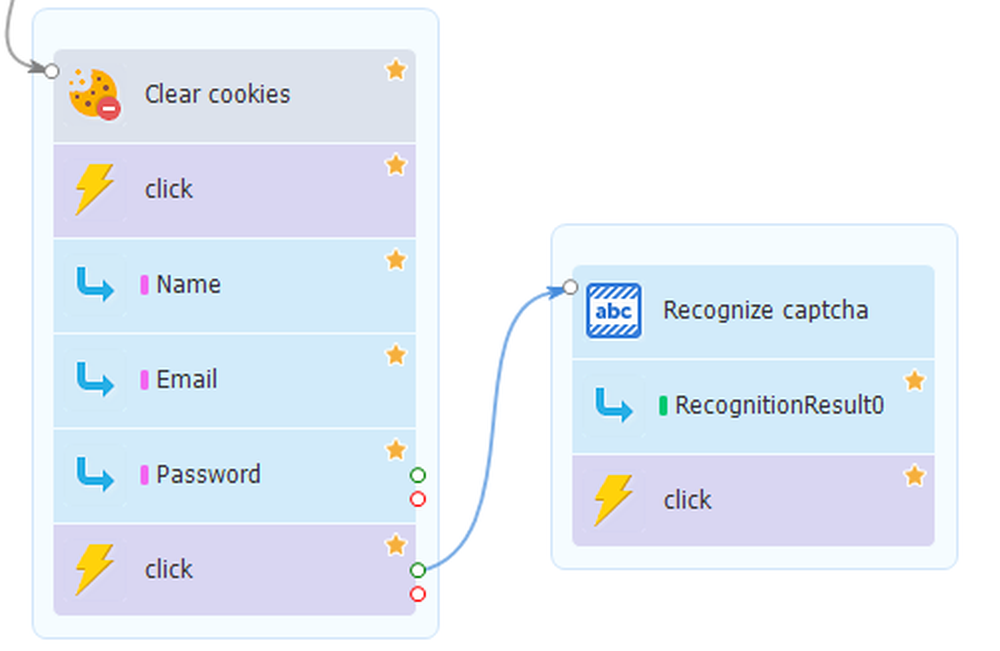The image size is (1000, 651).
Task: Select the Email variable label
Action: pyautogui.click(x=187, y=379)
